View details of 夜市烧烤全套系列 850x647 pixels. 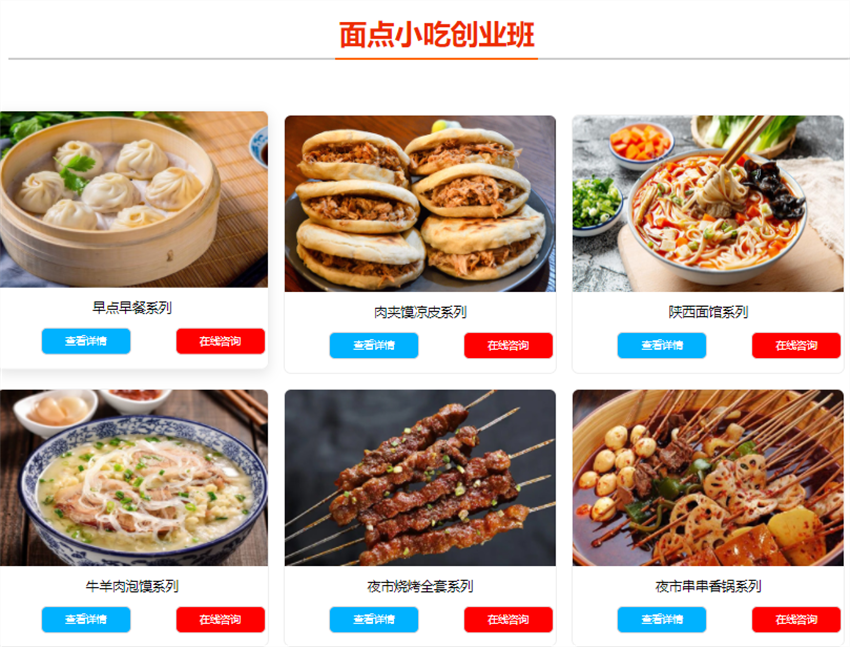click(x=374, y=619)
